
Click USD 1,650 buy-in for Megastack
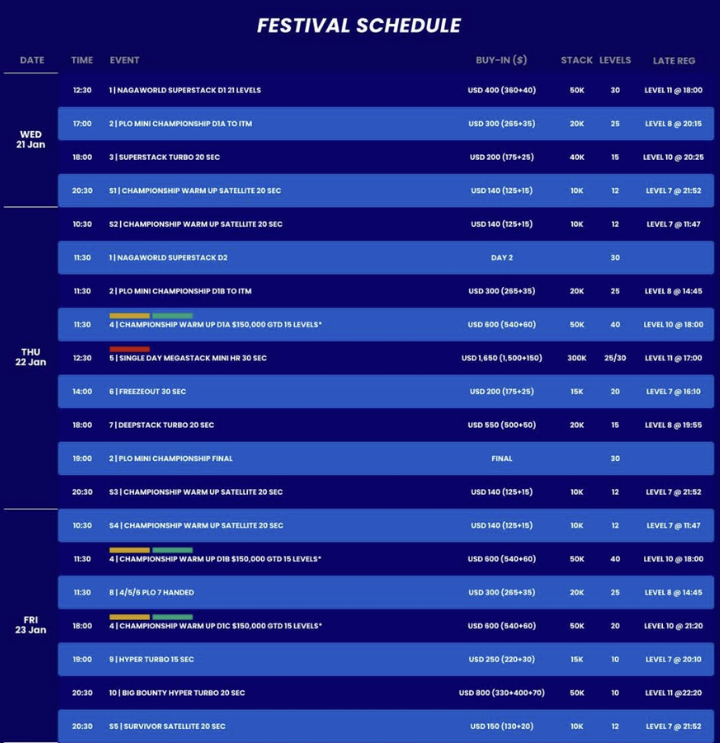501,358
